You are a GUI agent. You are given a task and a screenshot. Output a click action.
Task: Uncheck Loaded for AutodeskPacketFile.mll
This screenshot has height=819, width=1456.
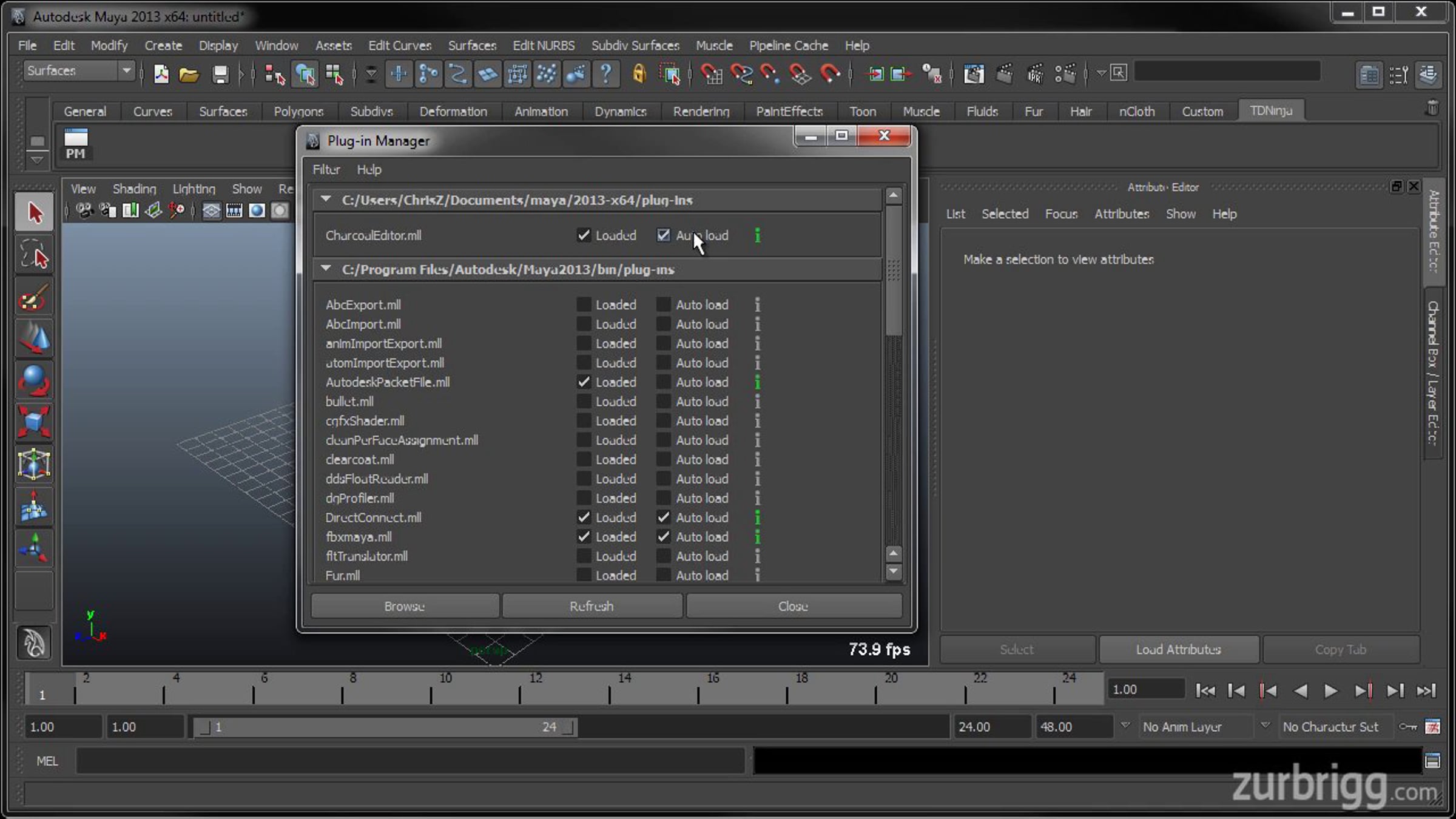584,382
